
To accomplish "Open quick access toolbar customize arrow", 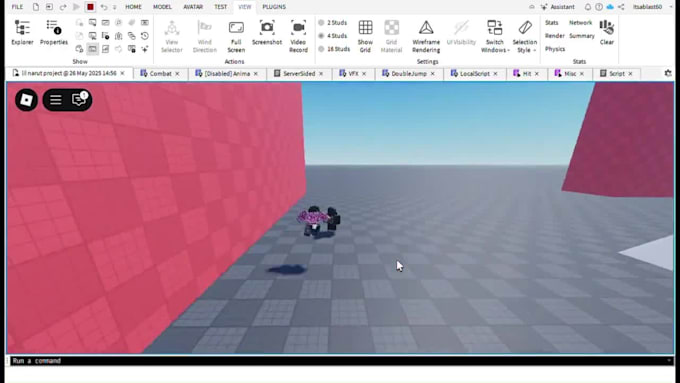I will click(114, 7).
